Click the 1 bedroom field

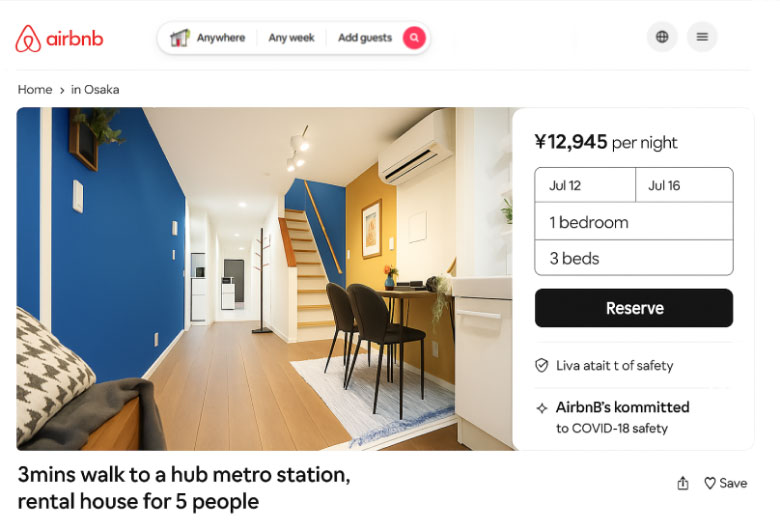(634, 221)
